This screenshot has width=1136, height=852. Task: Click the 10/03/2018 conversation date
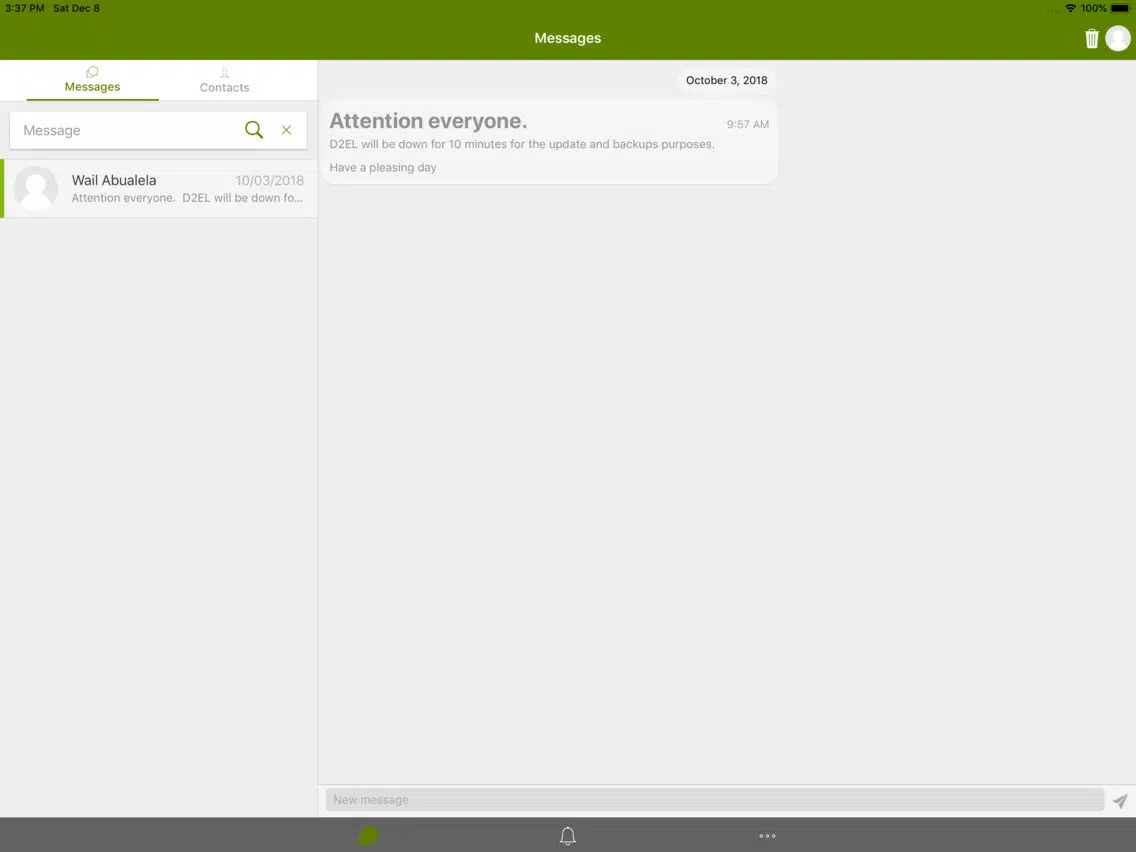270,180
